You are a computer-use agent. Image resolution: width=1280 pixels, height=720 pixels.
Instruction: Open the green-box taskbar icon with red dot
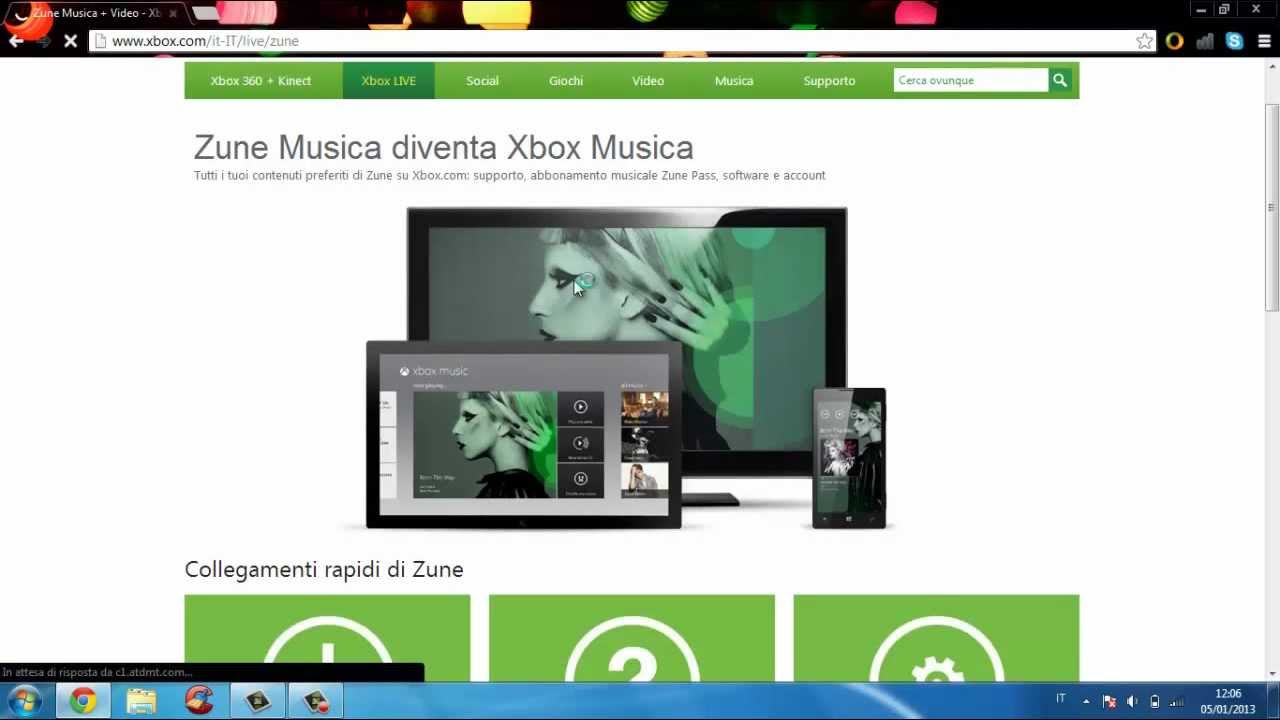(x=316, y=701)
